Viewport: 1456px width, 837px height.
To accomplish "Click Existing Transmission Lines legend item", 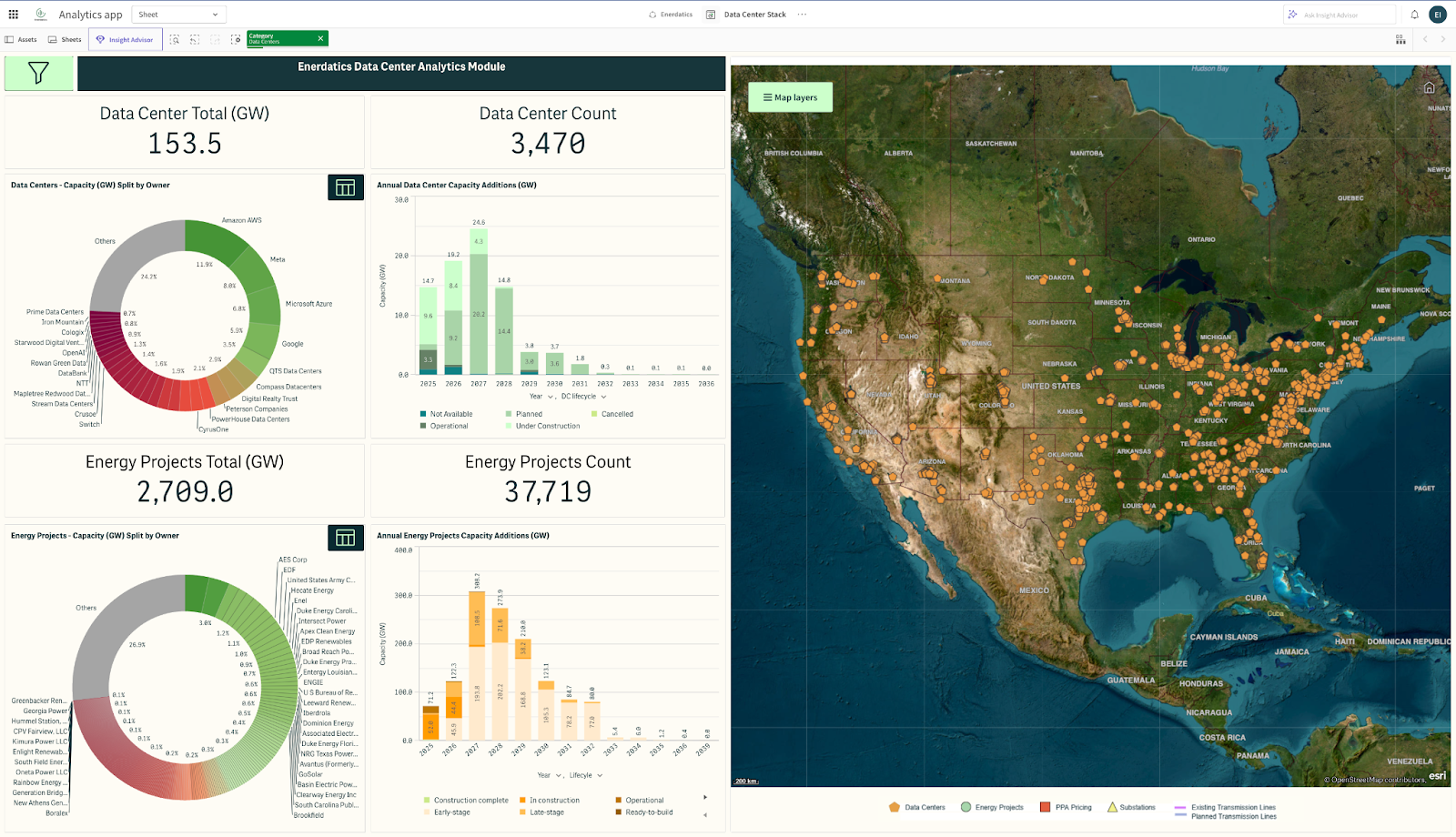I will coord(1225,807).
